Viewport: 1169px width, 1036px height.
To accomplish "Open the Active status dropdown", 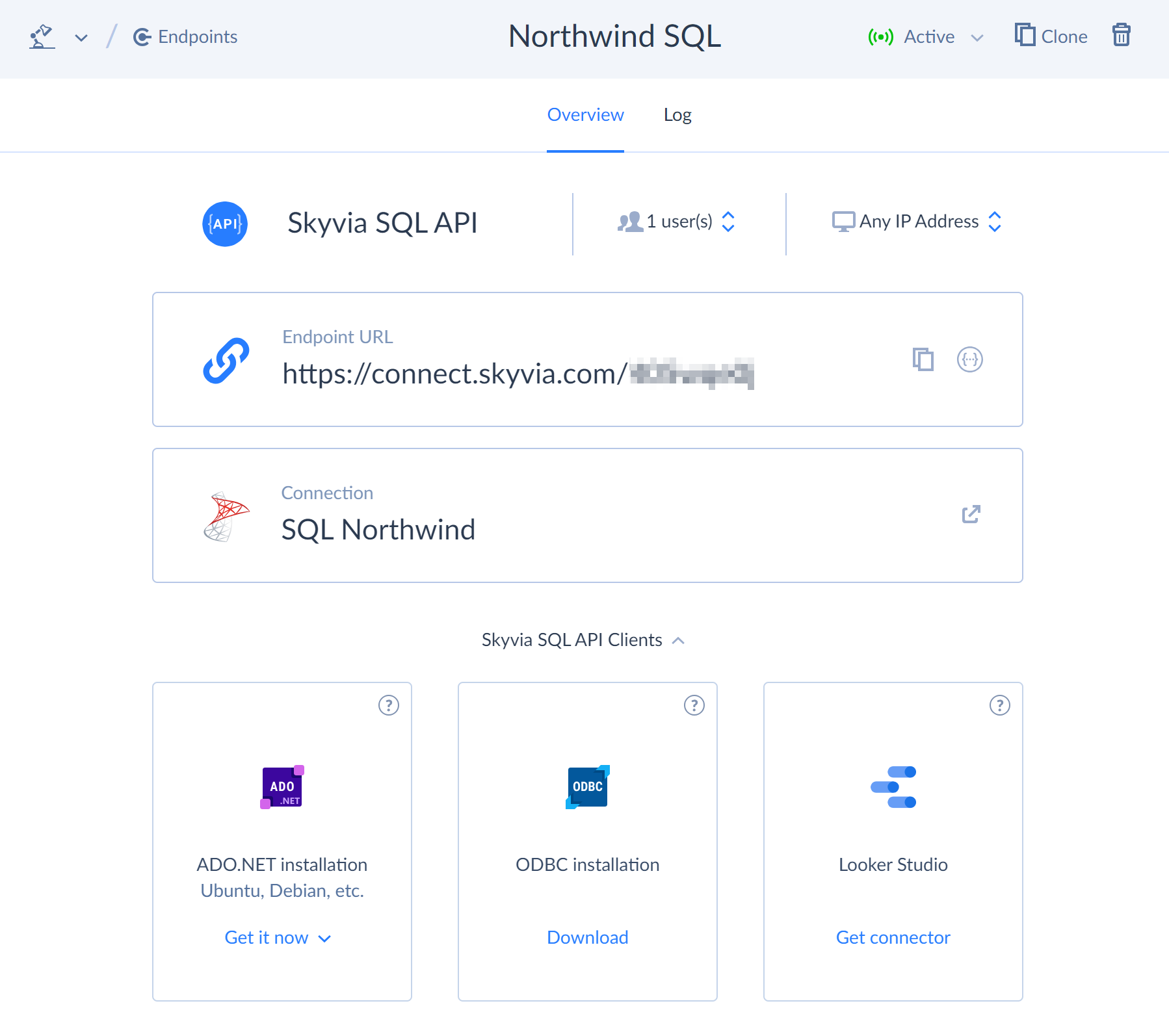I will click(926, 37).
